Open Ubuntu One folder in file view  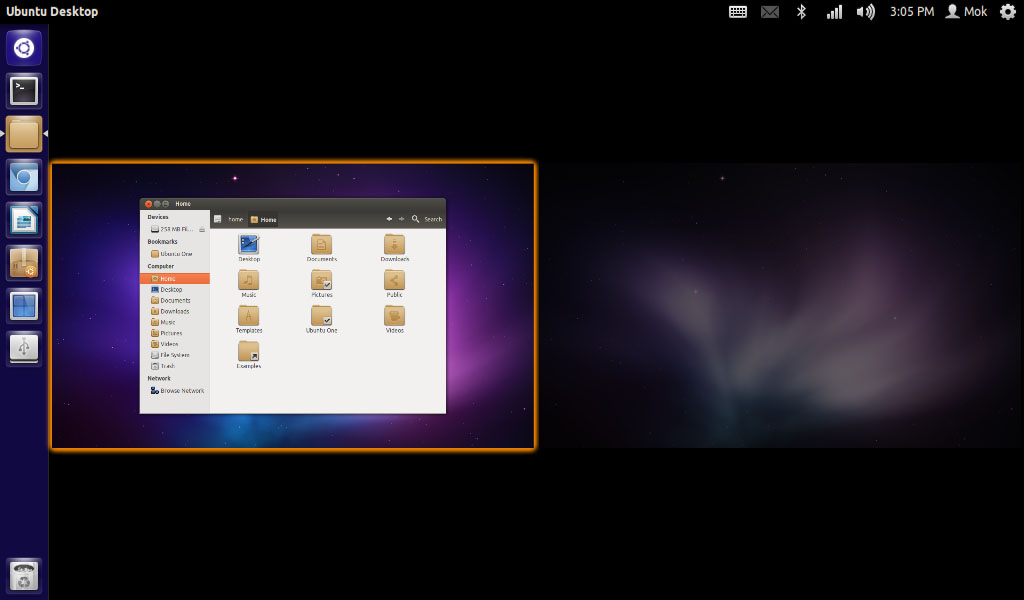[321, 319]
